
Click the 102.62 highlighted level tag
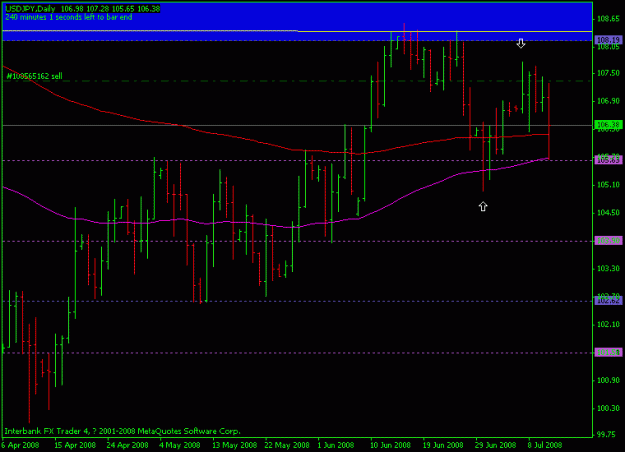(608, 301)
